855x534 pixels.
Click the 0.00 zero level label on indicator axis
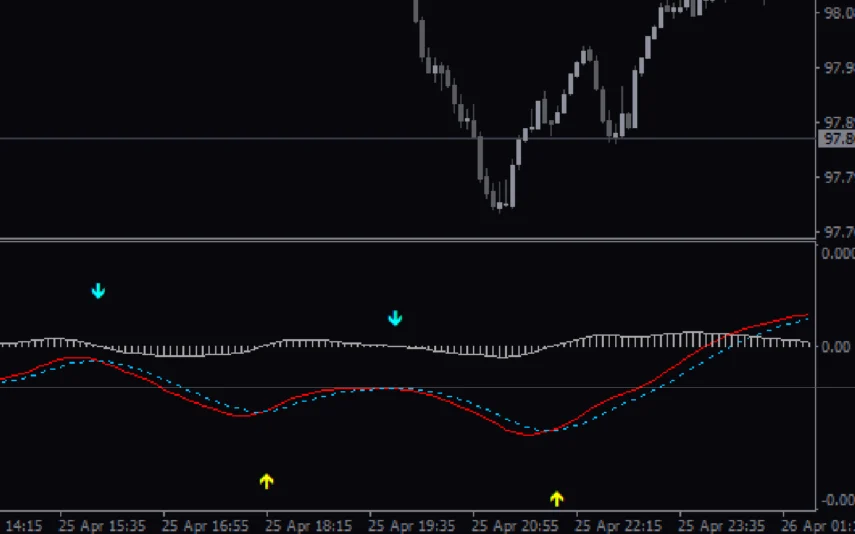(x=836, y=347)
